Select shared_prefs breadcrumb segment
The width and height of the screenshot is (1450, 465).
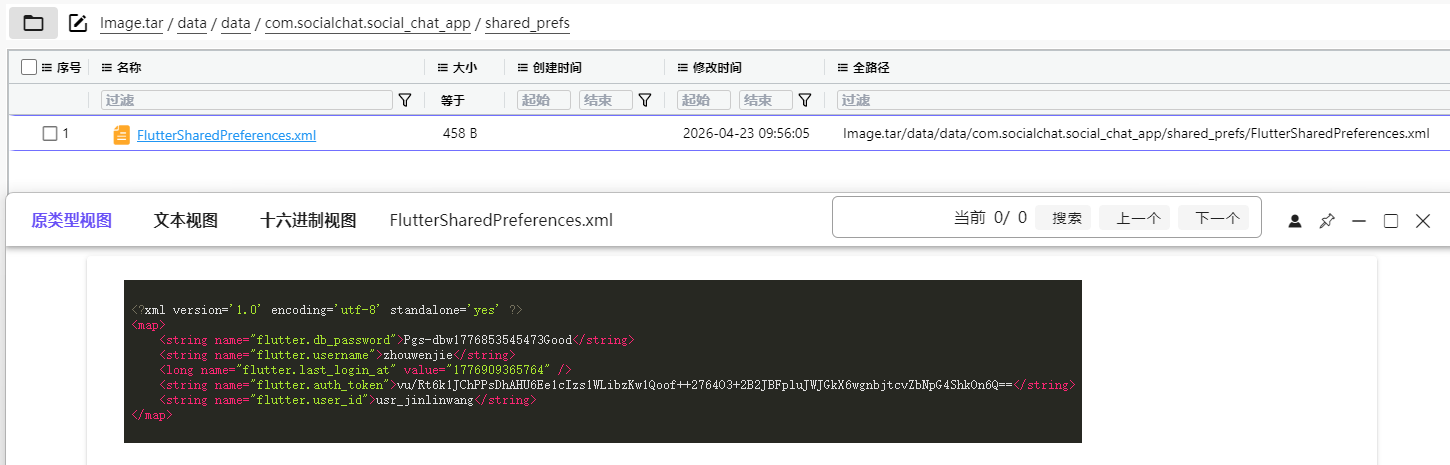528,23
